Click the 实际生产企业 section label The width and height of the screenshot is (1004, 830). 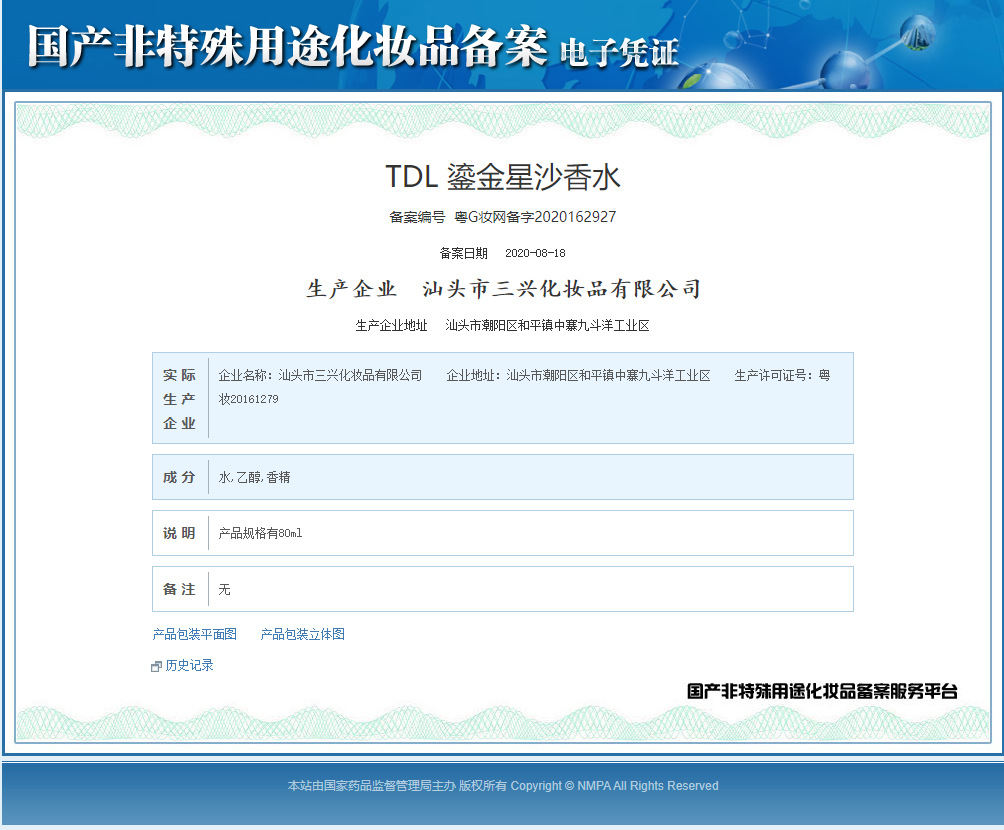coord(179,397)
